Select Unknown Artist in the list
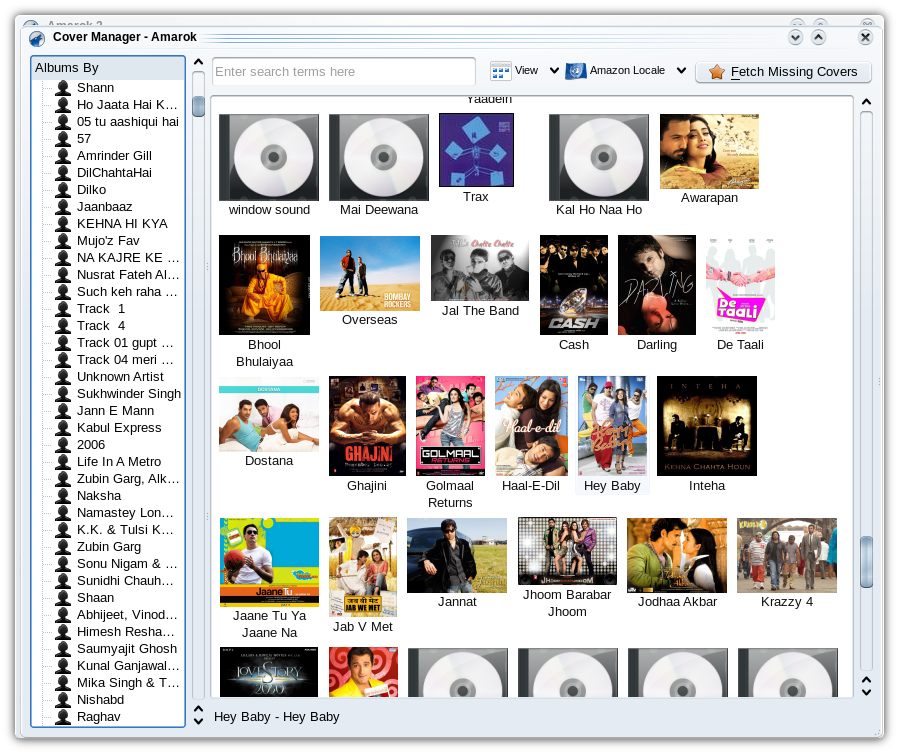899x754 pixels. pos(119,377)
